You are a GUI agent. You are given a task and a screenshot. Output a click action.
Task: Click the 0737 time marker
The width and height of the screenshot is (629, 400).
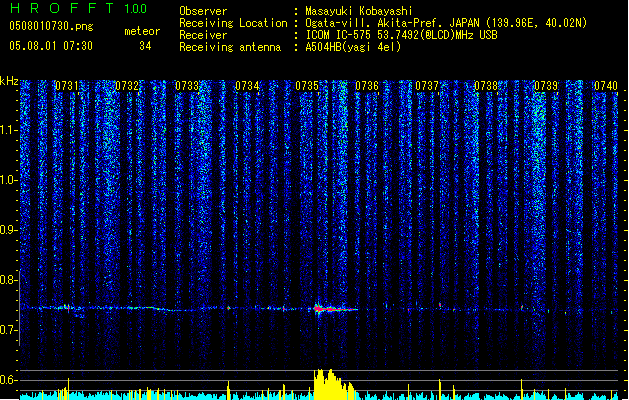427,86
